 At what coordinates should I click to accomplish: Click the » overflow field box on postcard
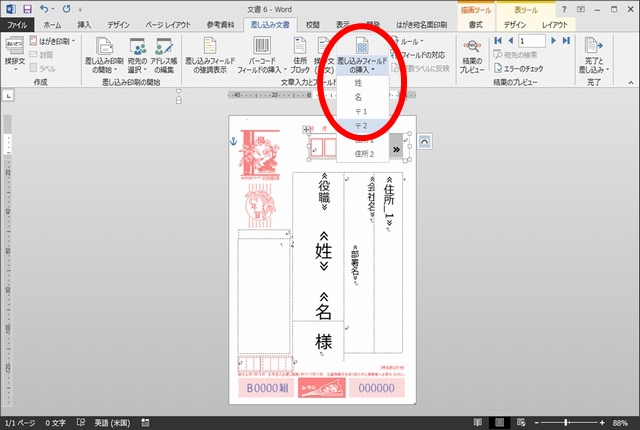pyautogui.click(x=396, y=149)
